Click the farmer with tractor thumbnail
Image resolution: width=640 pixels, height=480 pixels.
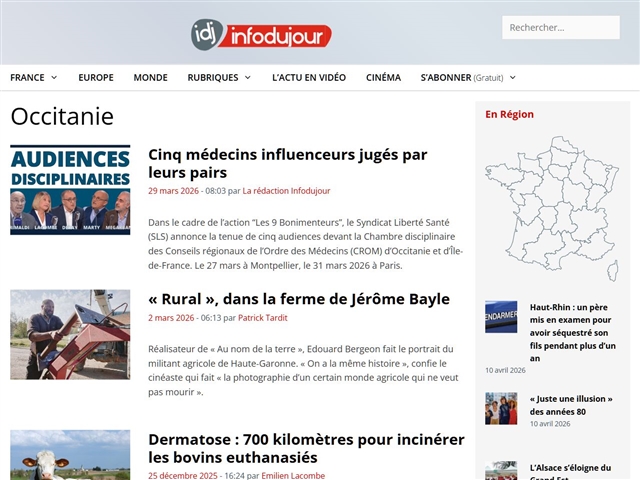pyautogui.click(x=70, y=335)
